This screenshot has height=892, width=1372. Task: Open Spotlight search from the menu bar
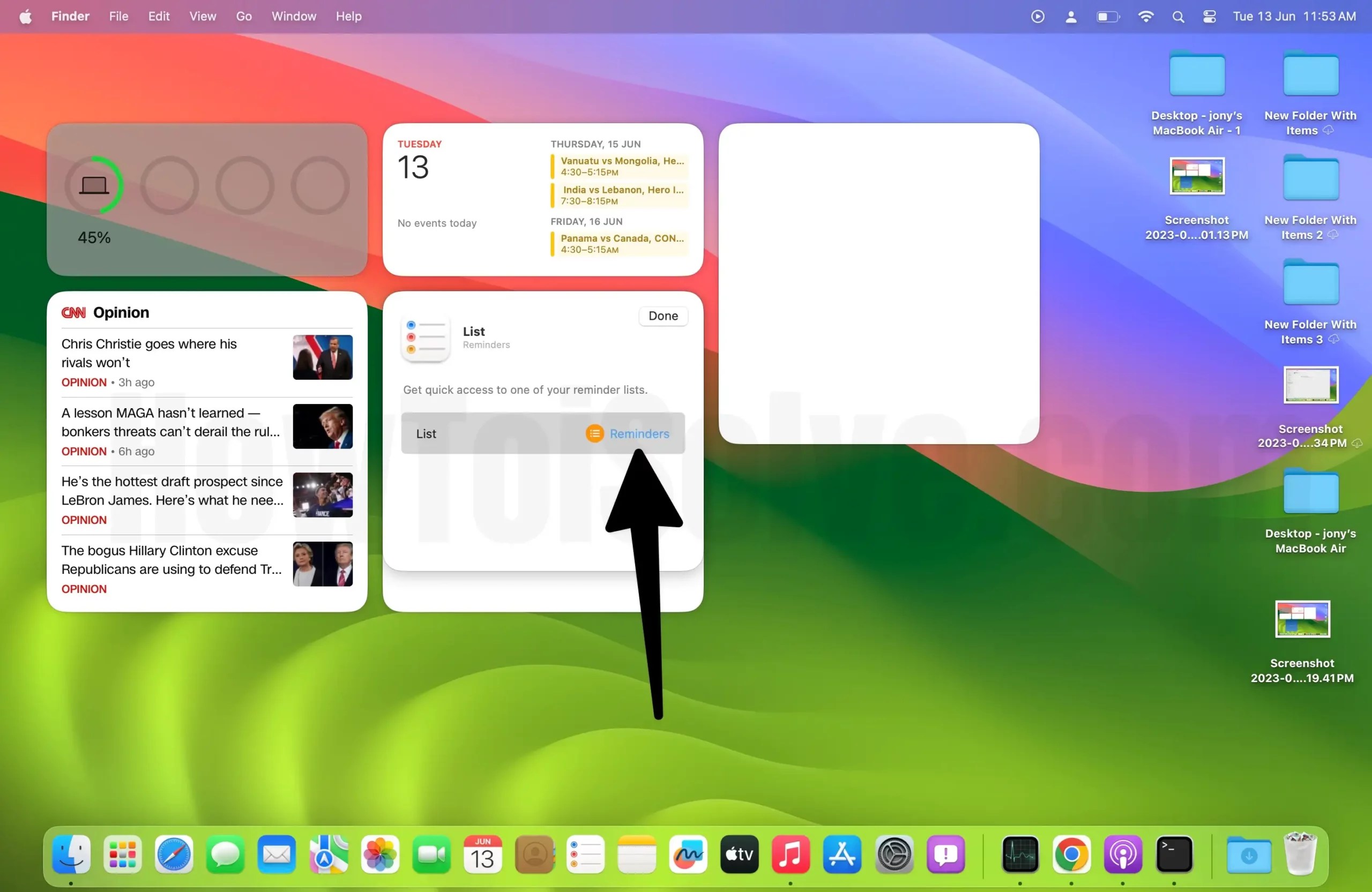(x=1179, y=16)
